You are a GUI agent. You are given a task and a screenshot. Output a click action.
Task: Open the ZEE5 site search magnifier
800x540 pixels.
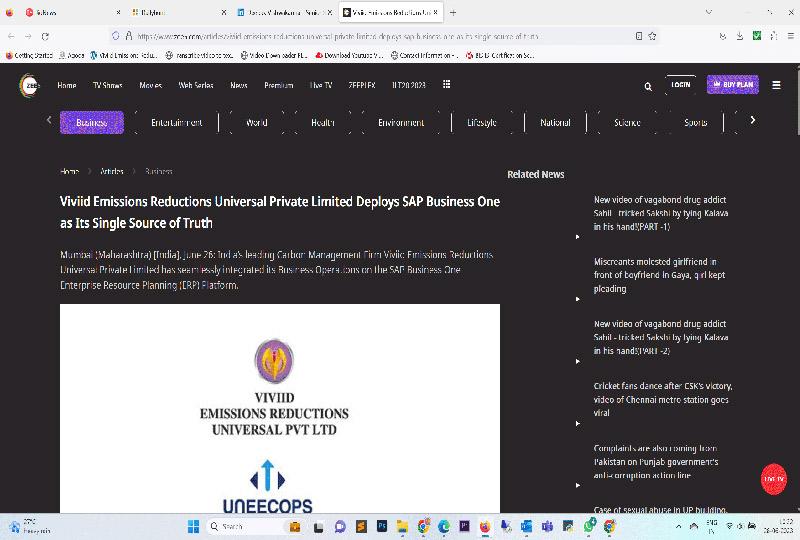pos(648,87)
